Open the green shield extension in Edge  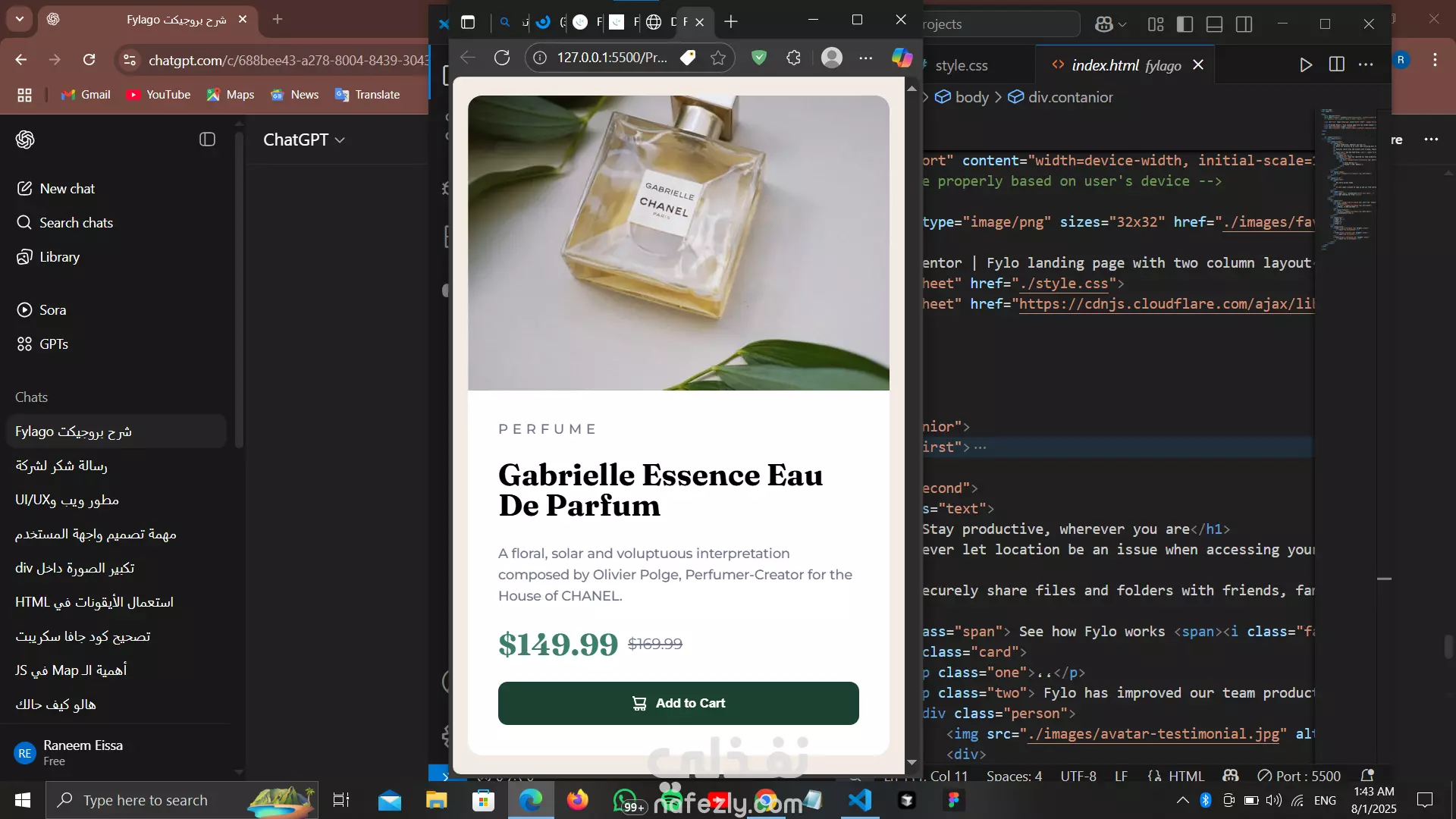click(x=758, y=58)
